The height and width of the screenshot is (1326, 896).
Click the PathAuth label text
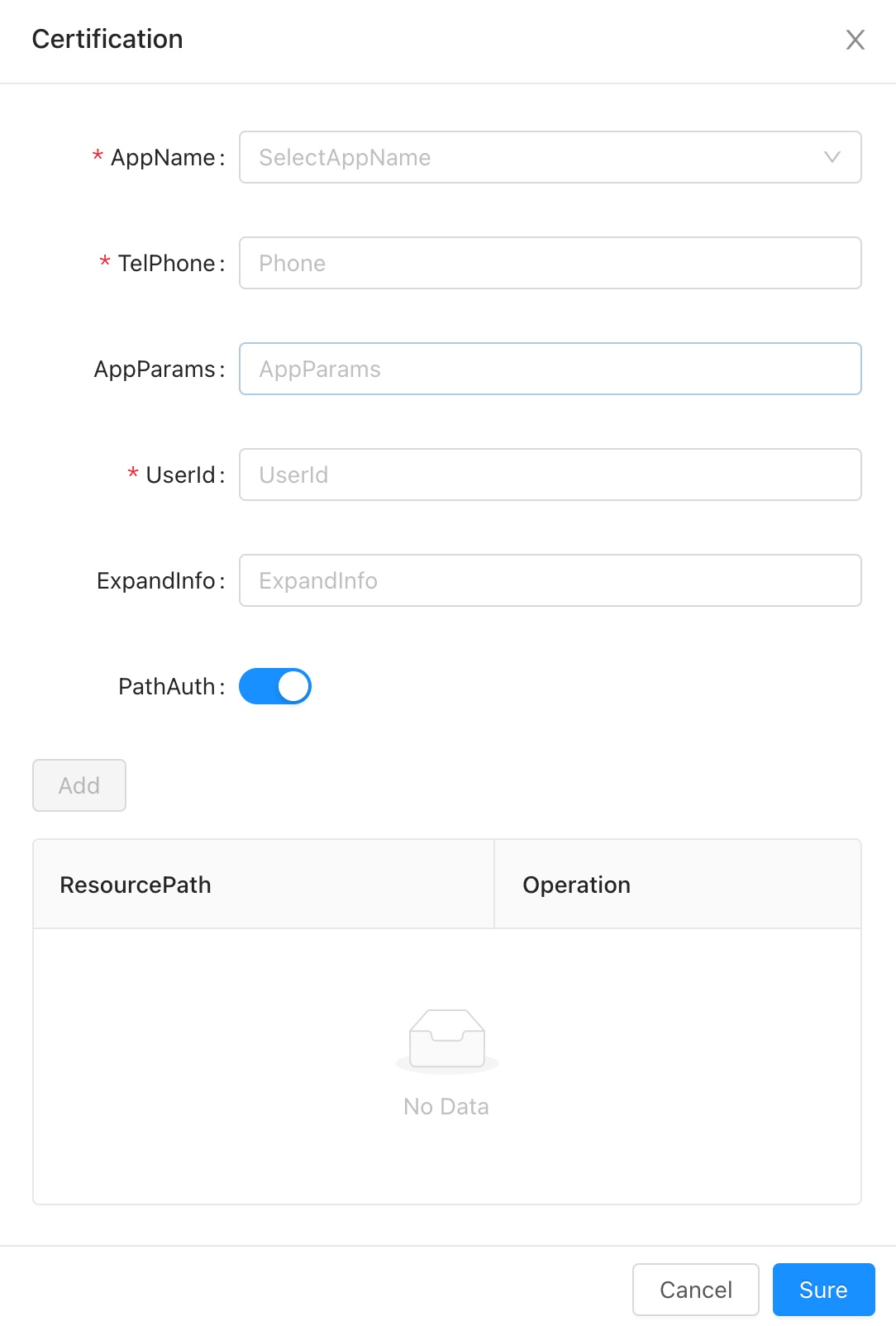click(x=167, y=686)
